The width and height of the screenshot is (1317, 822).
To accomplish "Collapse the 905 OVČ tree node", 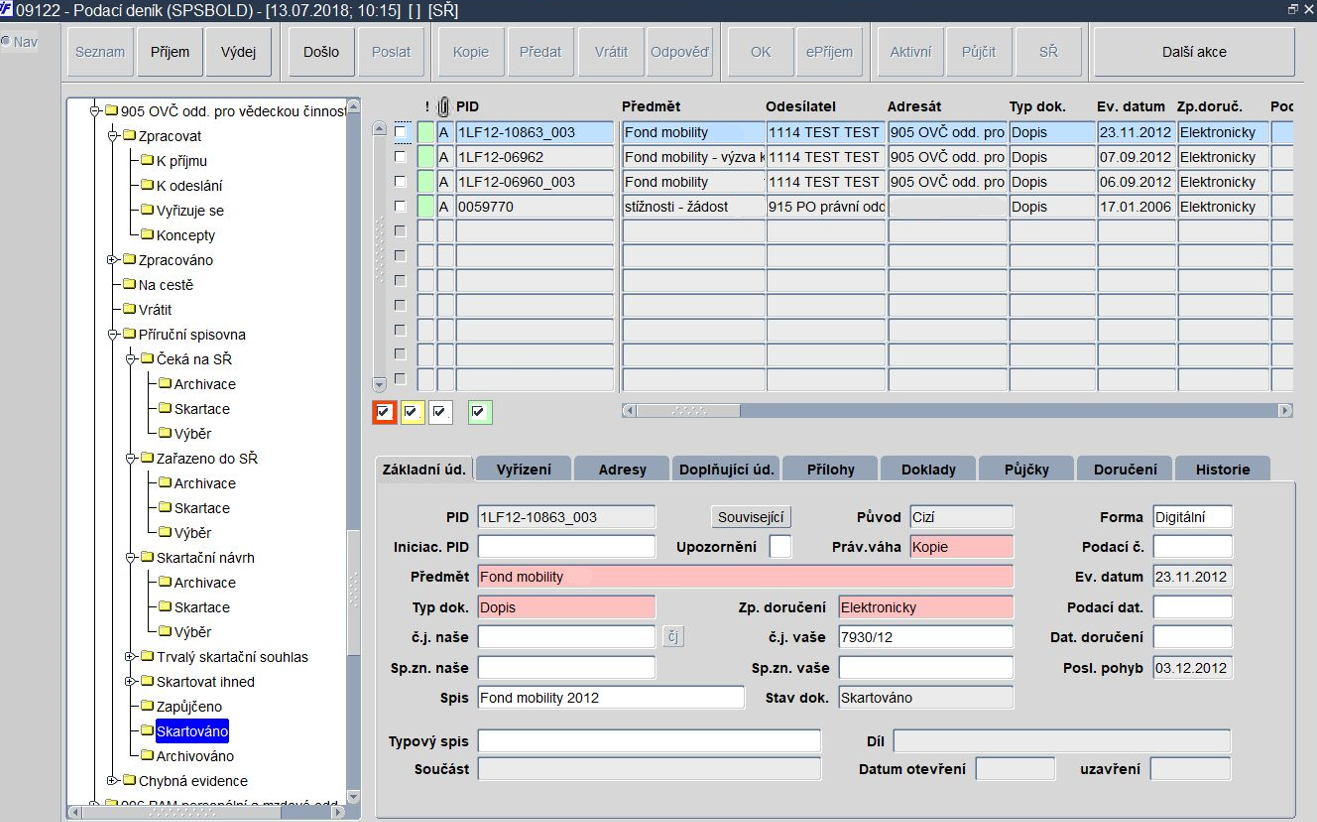I will (x=95, y=111).
